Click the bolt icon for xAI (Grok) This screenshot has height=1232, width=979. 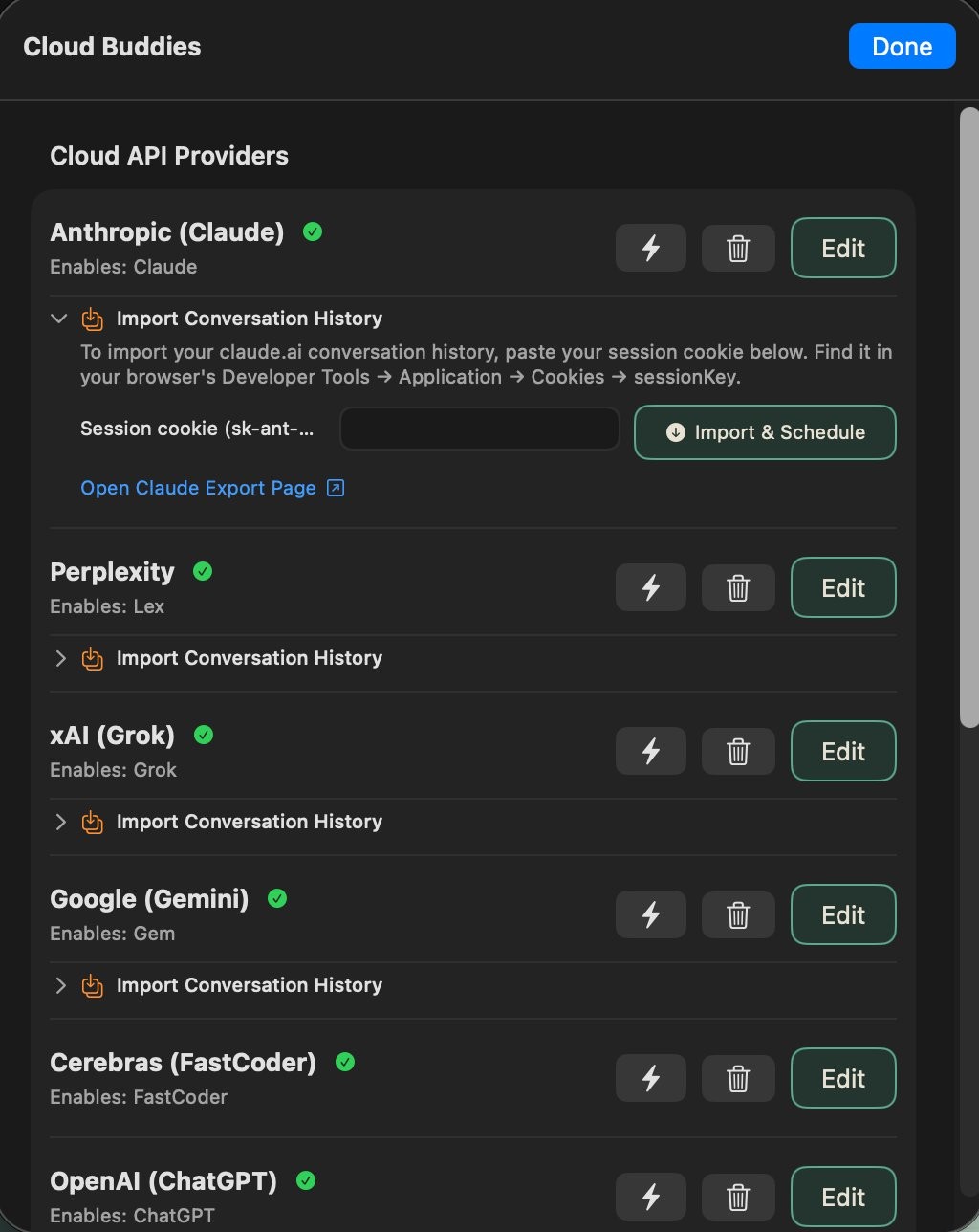(x=651, y=751)
